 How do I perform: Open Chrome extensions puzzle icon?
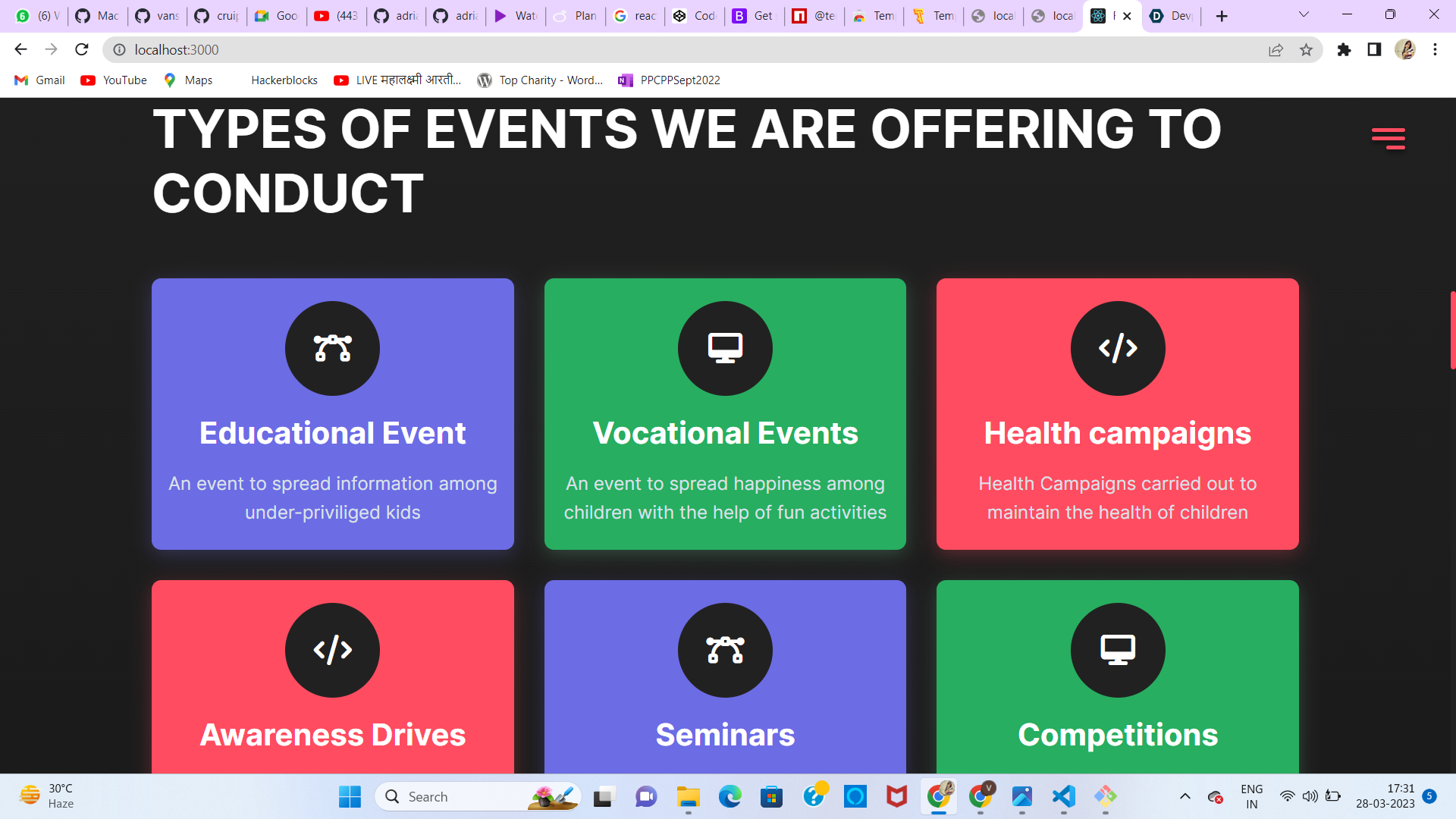coord(1344,50)
